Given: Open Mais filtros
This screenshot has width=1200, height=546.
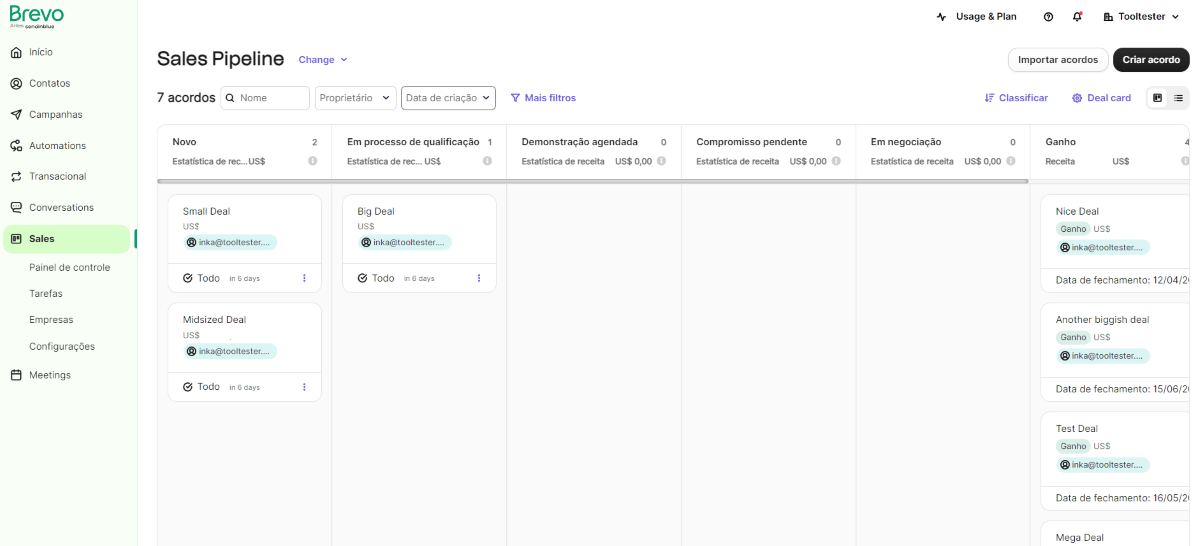Looking at the screenshot, I should pyautogui.click(x=543, y=98).
